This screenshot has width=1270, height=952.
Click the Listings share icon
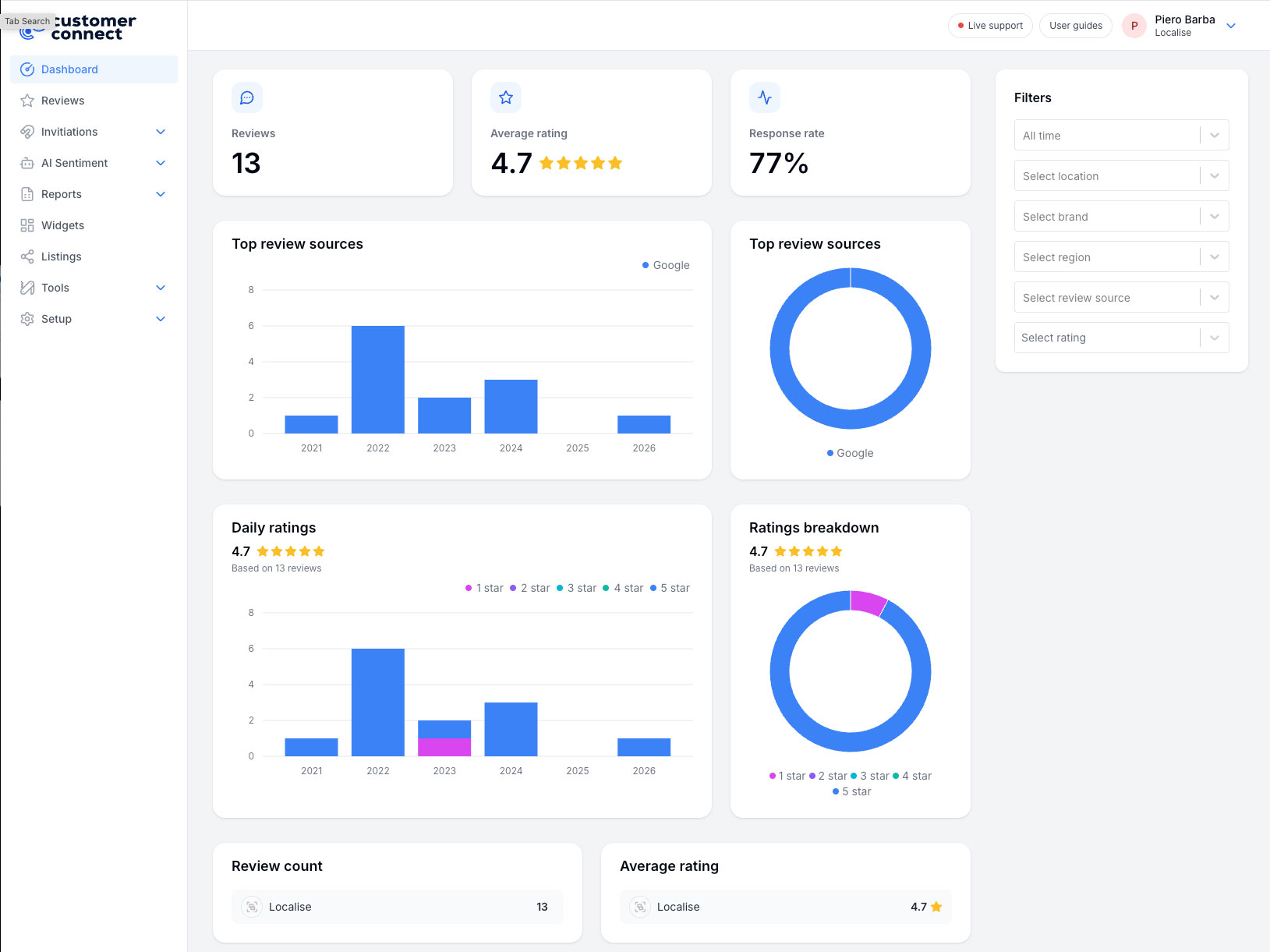tap(27, 257)
